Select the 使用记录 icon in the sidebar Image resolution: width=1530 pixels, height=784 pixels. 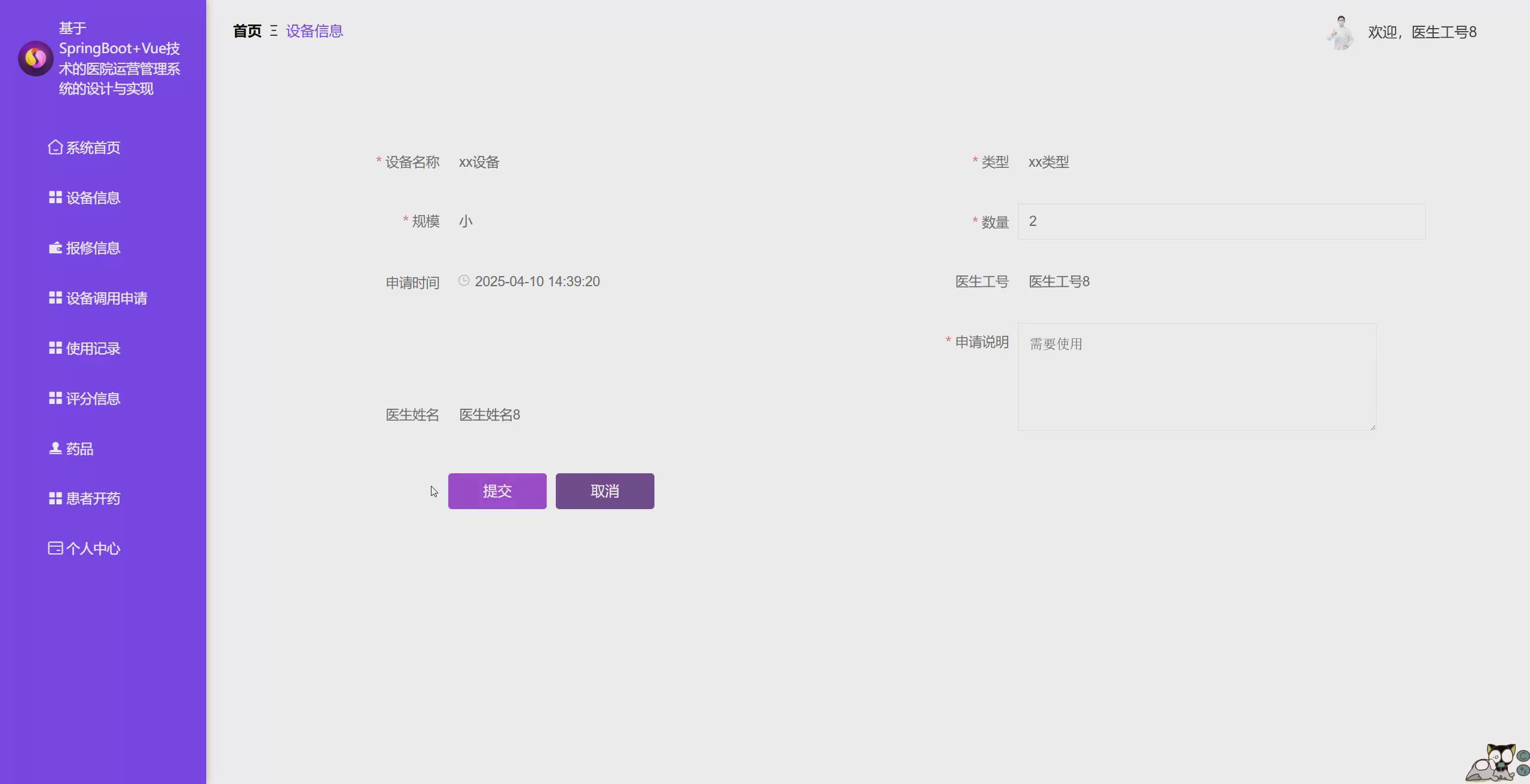point(54,347)
